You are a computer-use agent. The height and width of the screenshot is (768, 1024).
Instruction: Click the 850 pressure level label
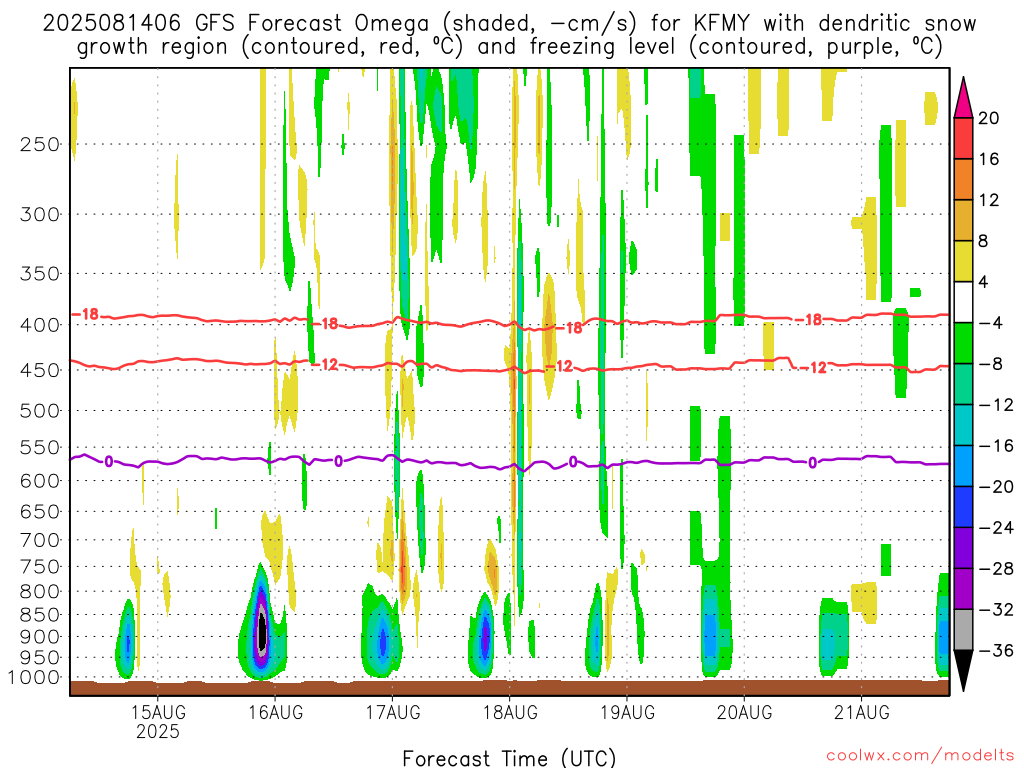pos(40,615)
